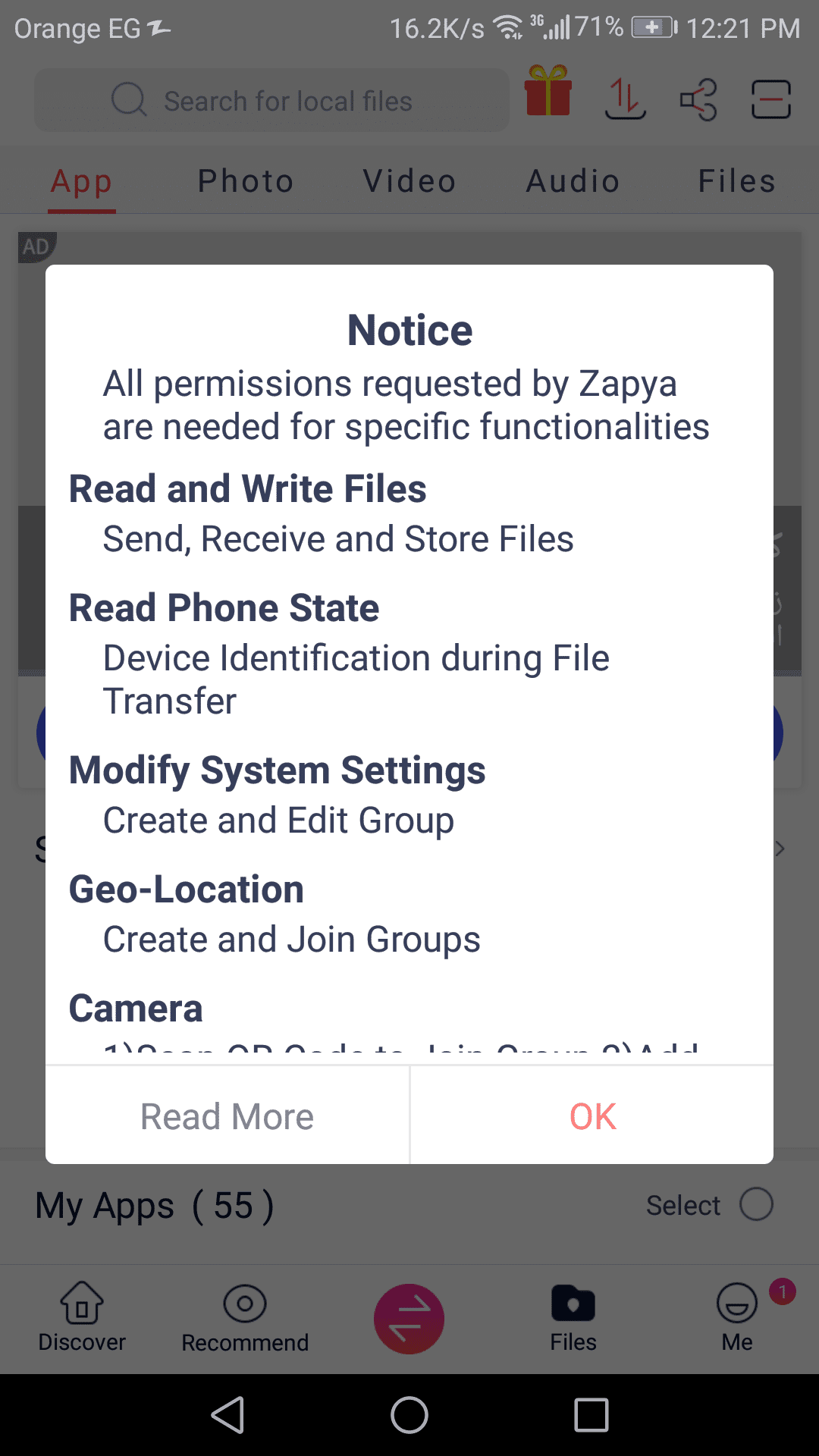Switch to the Audio tab
The height and width of the screenshot is (1456, 819).
click(x=573, y=181)
